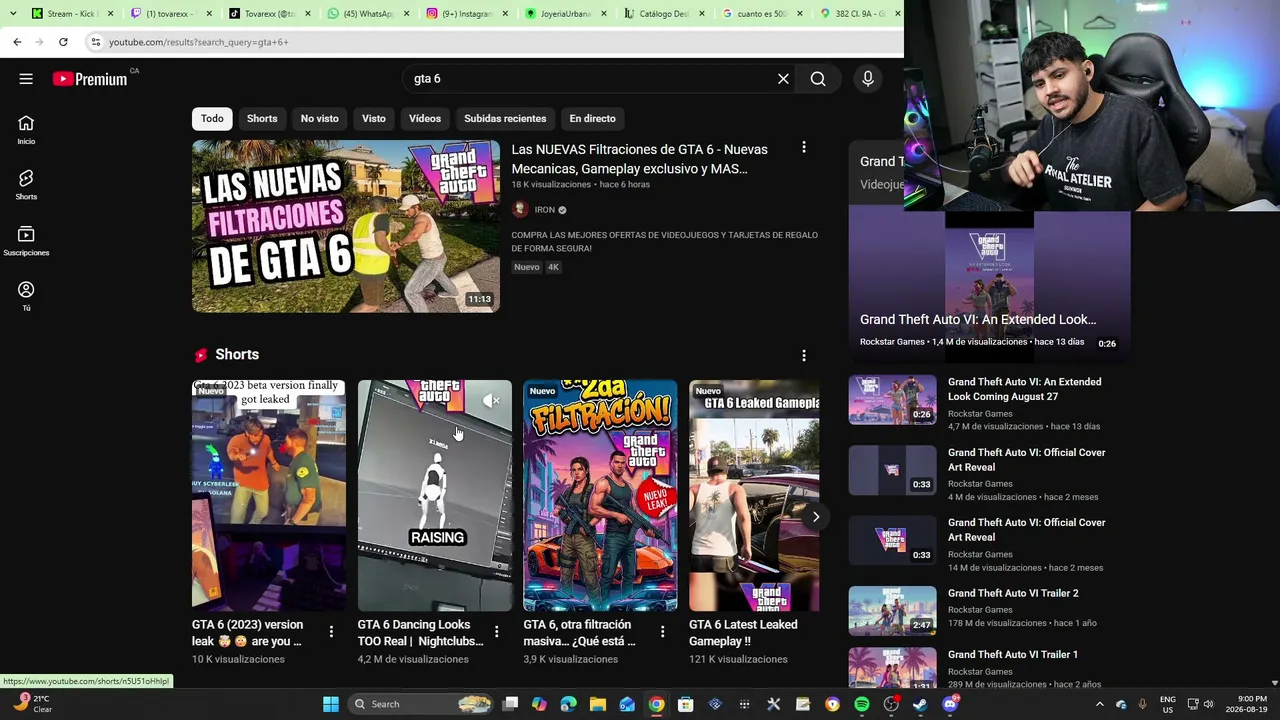Open Inicio in the YouTube sidebar
Screen dimensions: 1280x720
click(26, 129)
